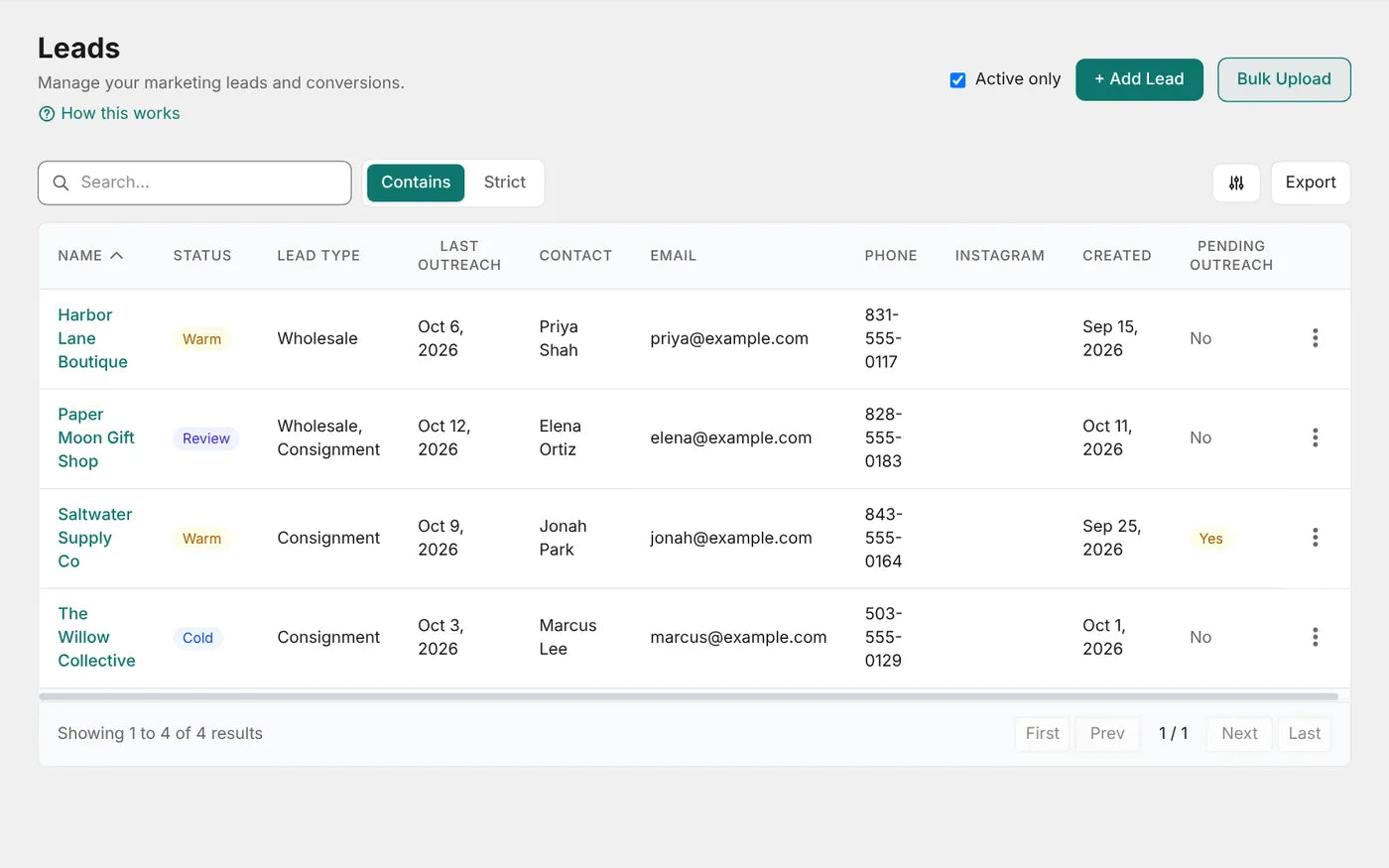1389x868 pixels.
Task: Click the email jonah@example.com
Action: point(731,538)
